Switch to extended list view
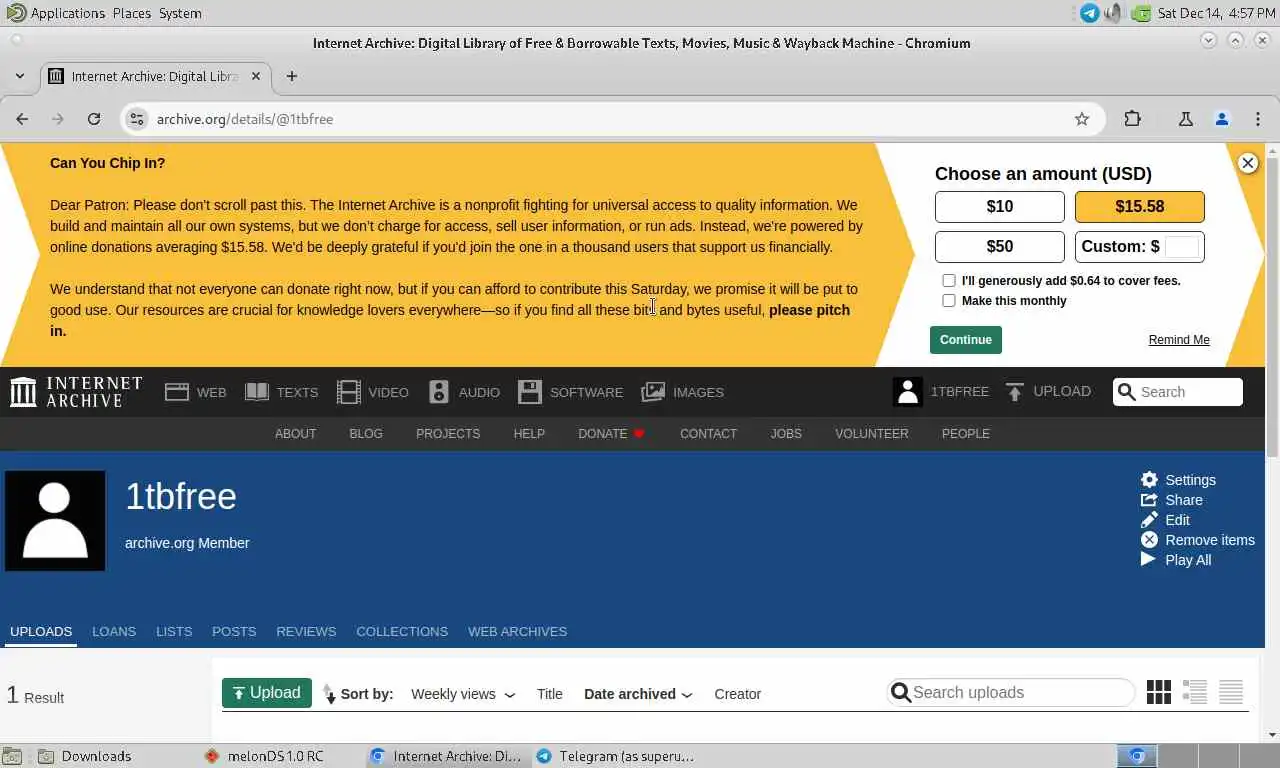The image size is (1280, 768). tap(1195, 692)
